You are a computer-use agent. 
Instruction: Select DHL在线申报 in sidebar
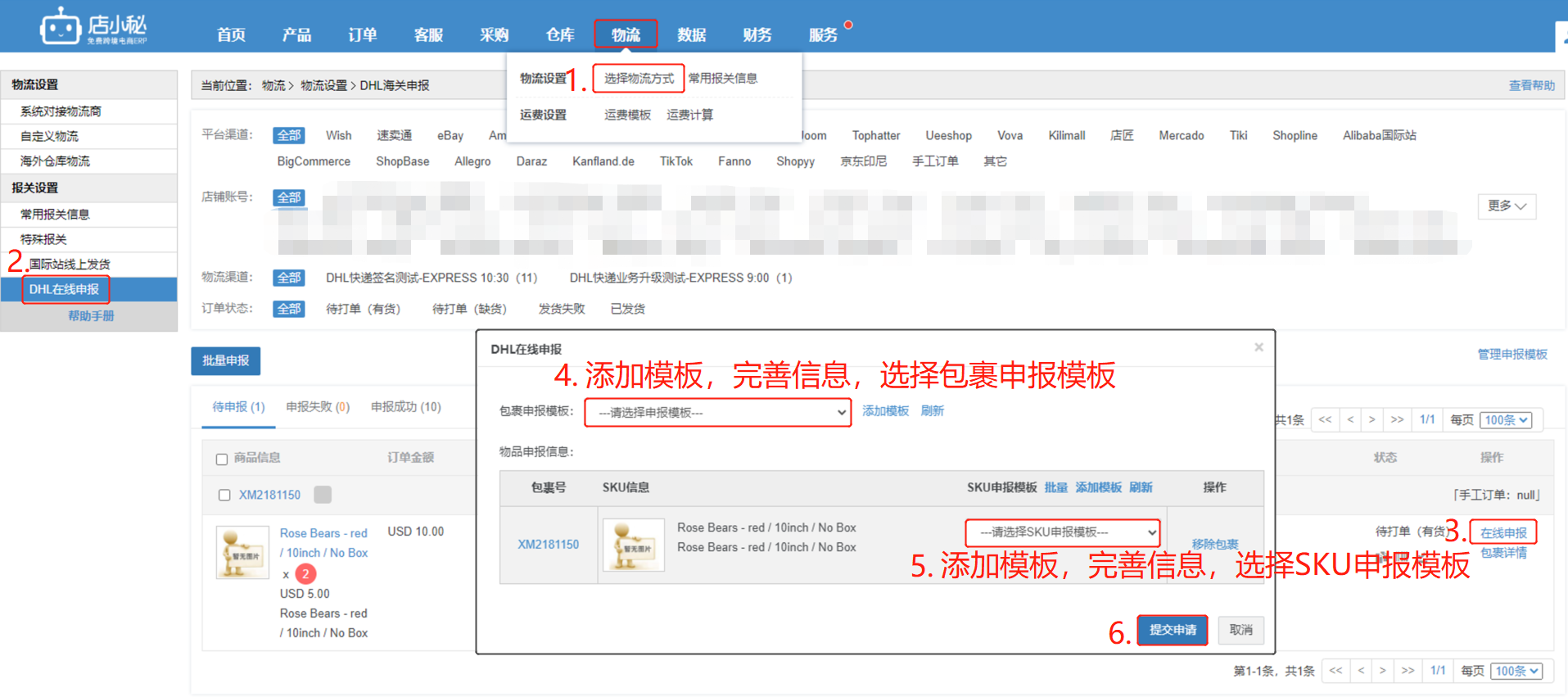click(x=64, y=289)
